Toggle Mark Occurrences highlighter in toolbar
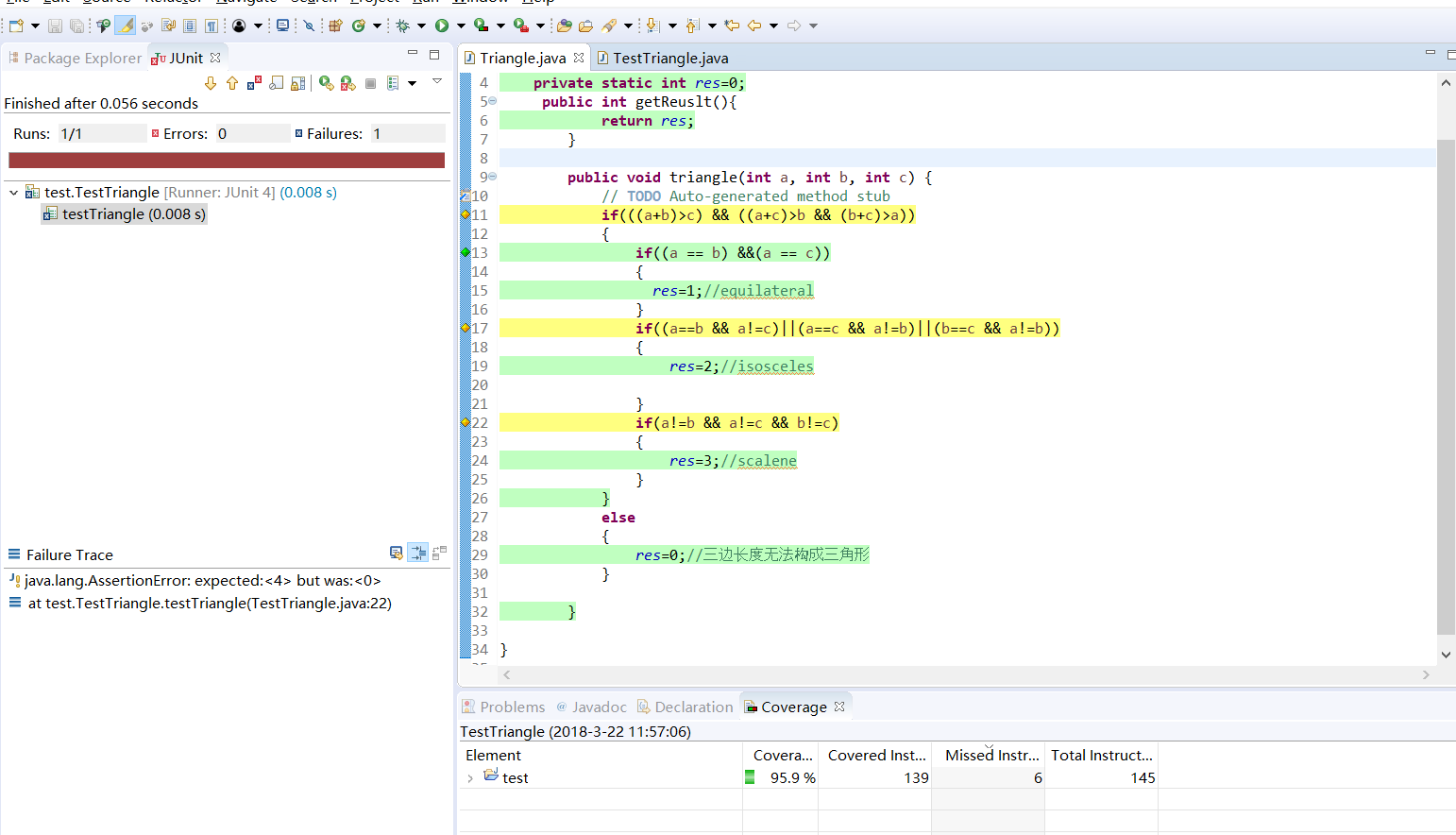1456x835 pixels. coord(125,26)
